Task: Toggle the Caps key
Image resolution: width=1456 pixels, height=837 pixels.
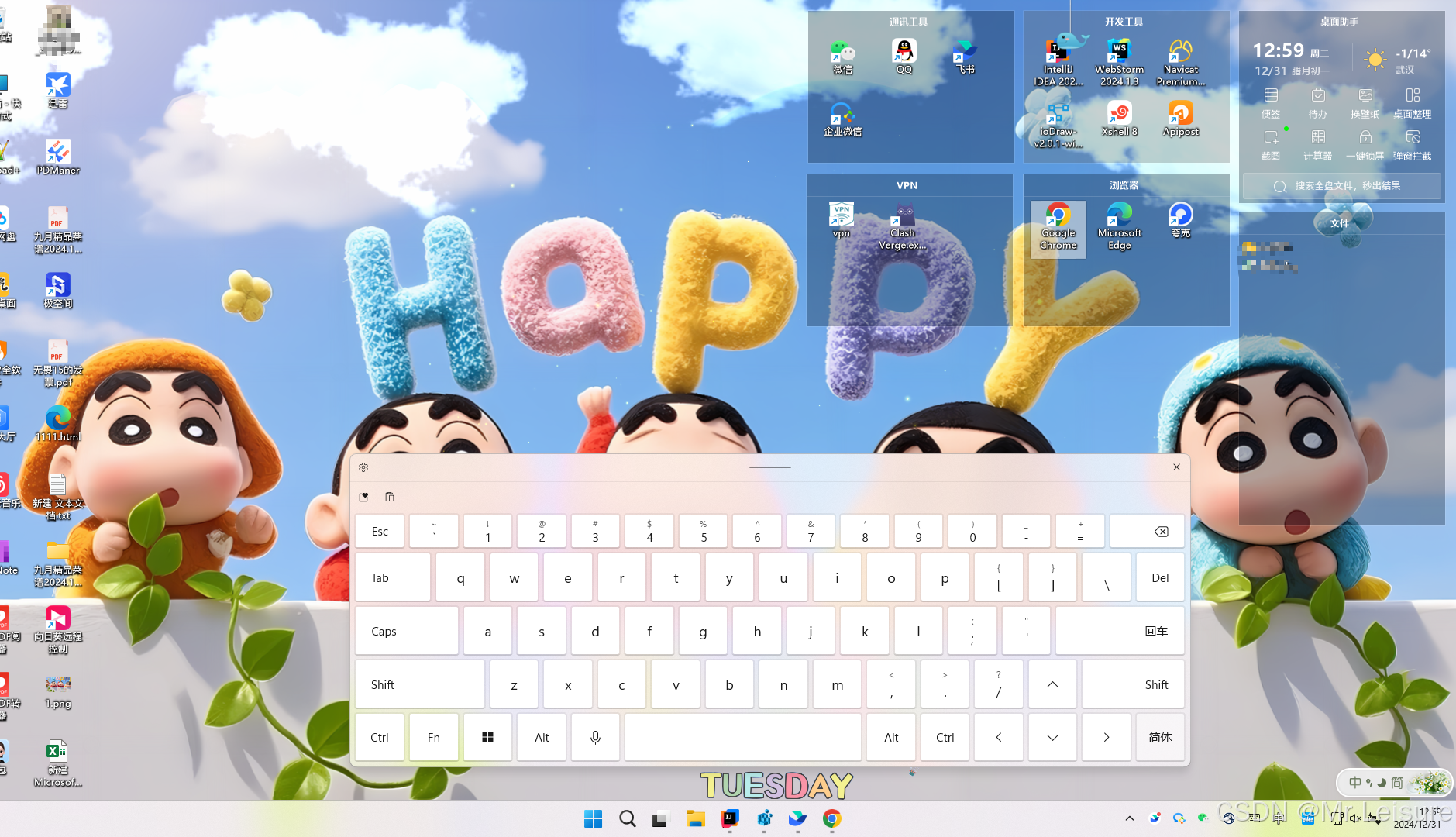Action: click(406, 631)
